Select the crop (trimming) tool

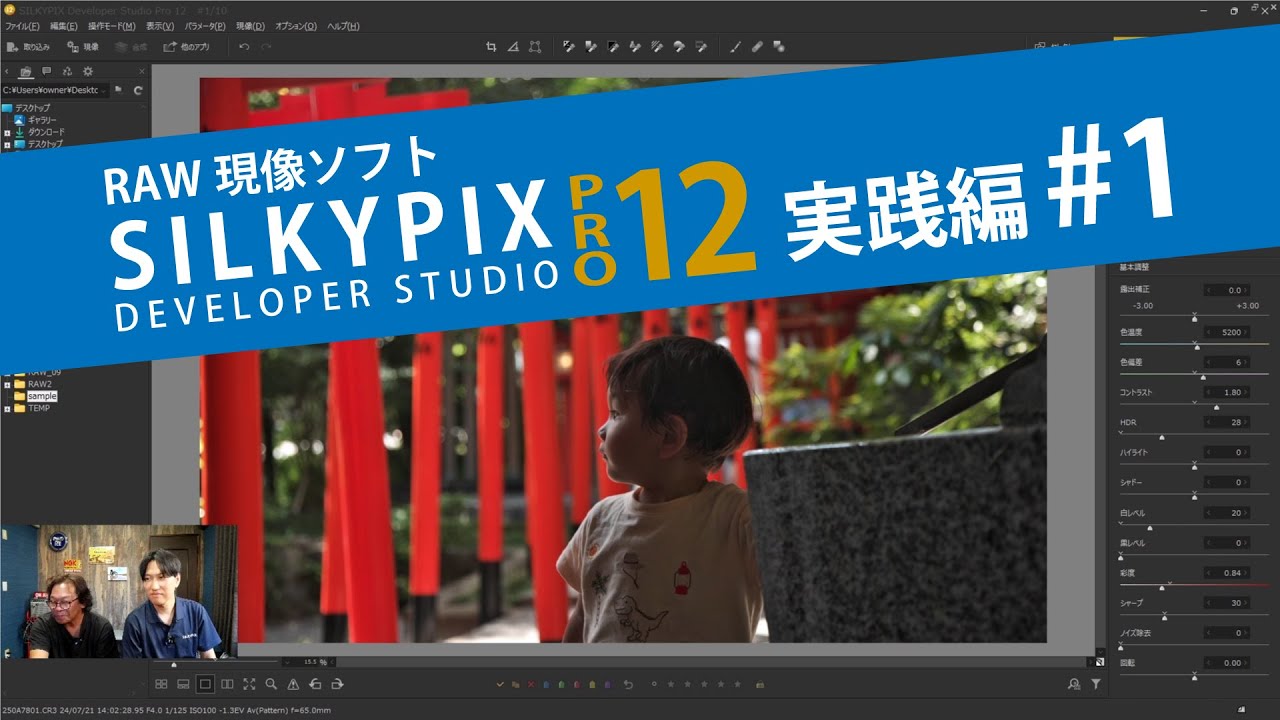point(491,46)
